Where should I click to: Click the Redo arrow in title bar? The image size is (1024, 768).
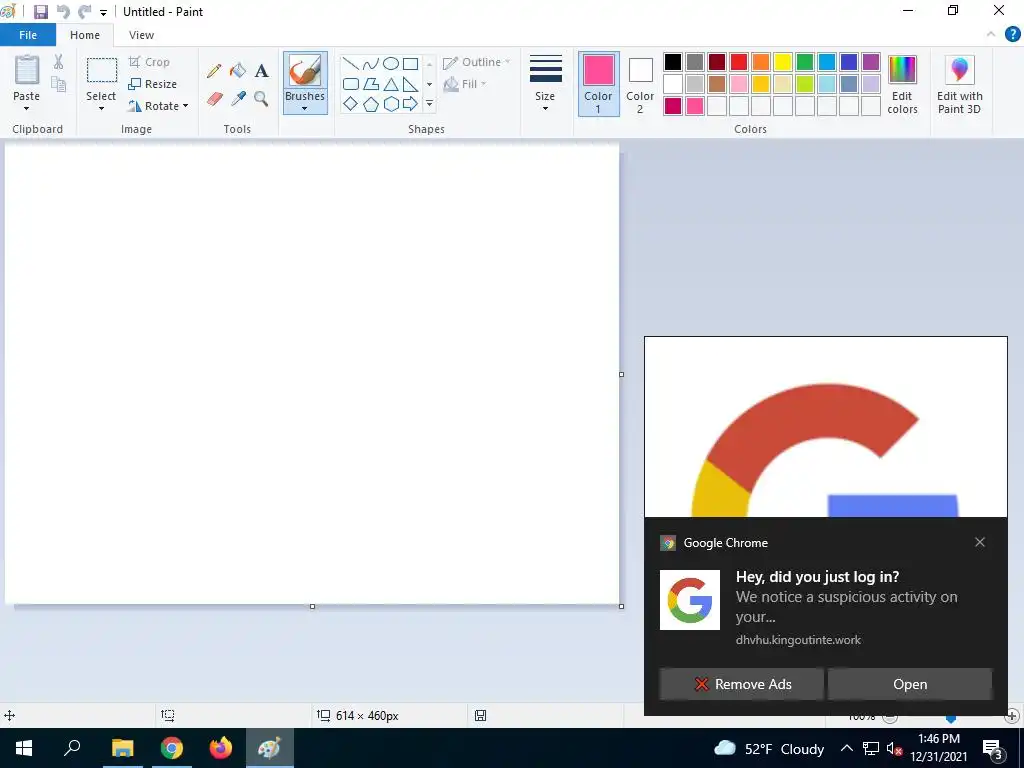tap(84, 12)
